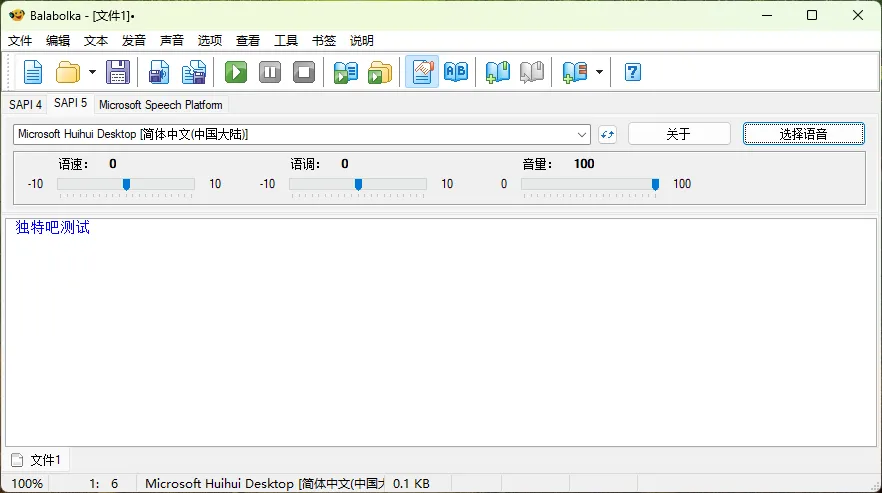The width and height of the screenshot is (882, 493).
Task: Open the 选项 menu
Action: (x=210, y=41)
